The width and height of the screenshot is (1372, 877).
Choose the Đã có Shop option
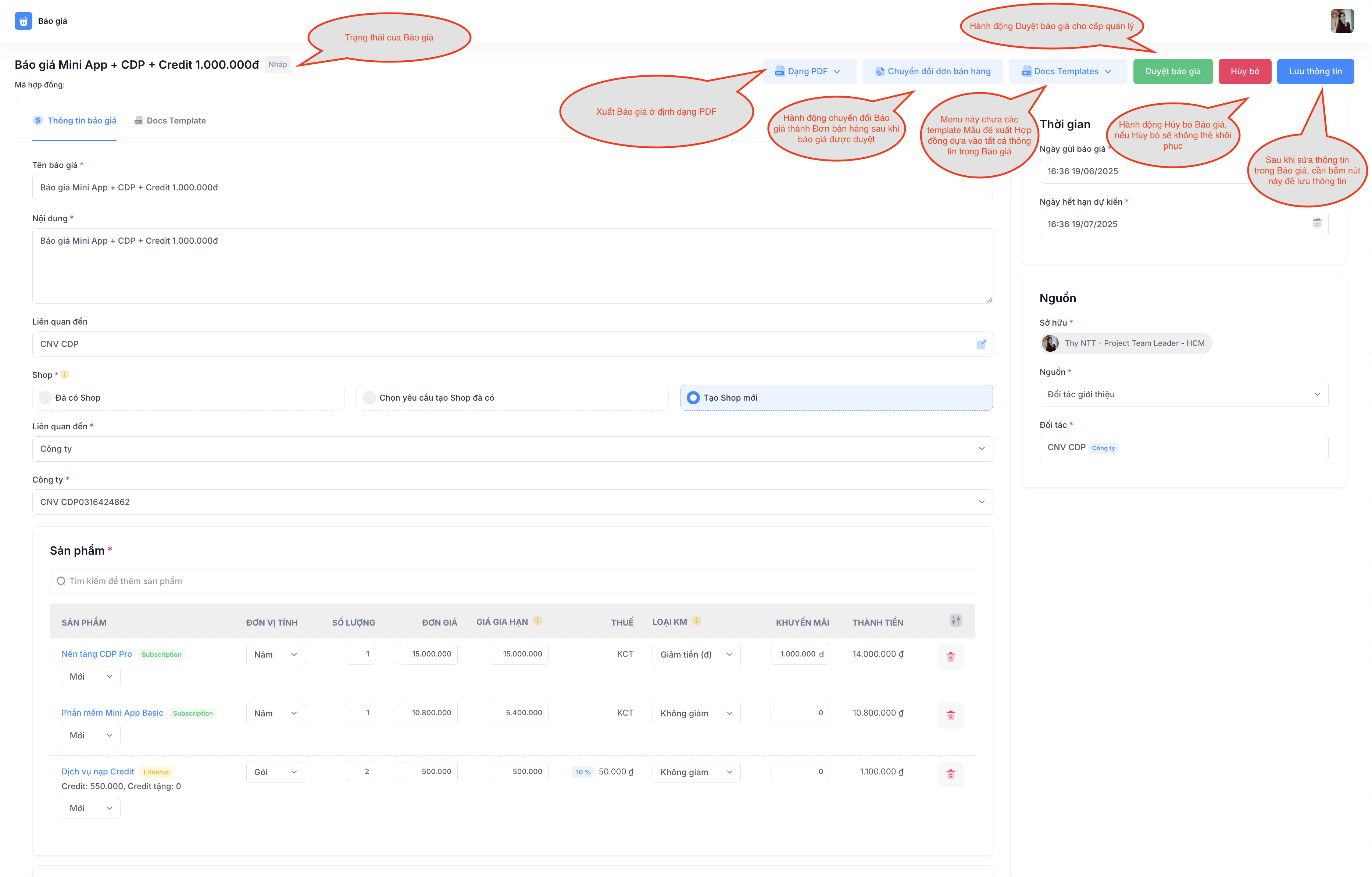tap(45, 397)
